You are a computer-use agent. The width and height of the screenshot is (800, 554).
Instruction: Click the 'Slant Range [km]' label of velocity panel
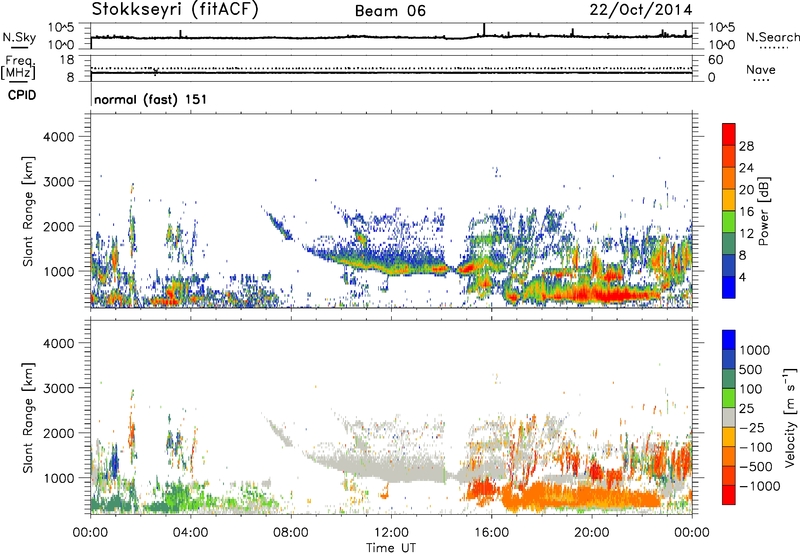[x=28, y=417]
